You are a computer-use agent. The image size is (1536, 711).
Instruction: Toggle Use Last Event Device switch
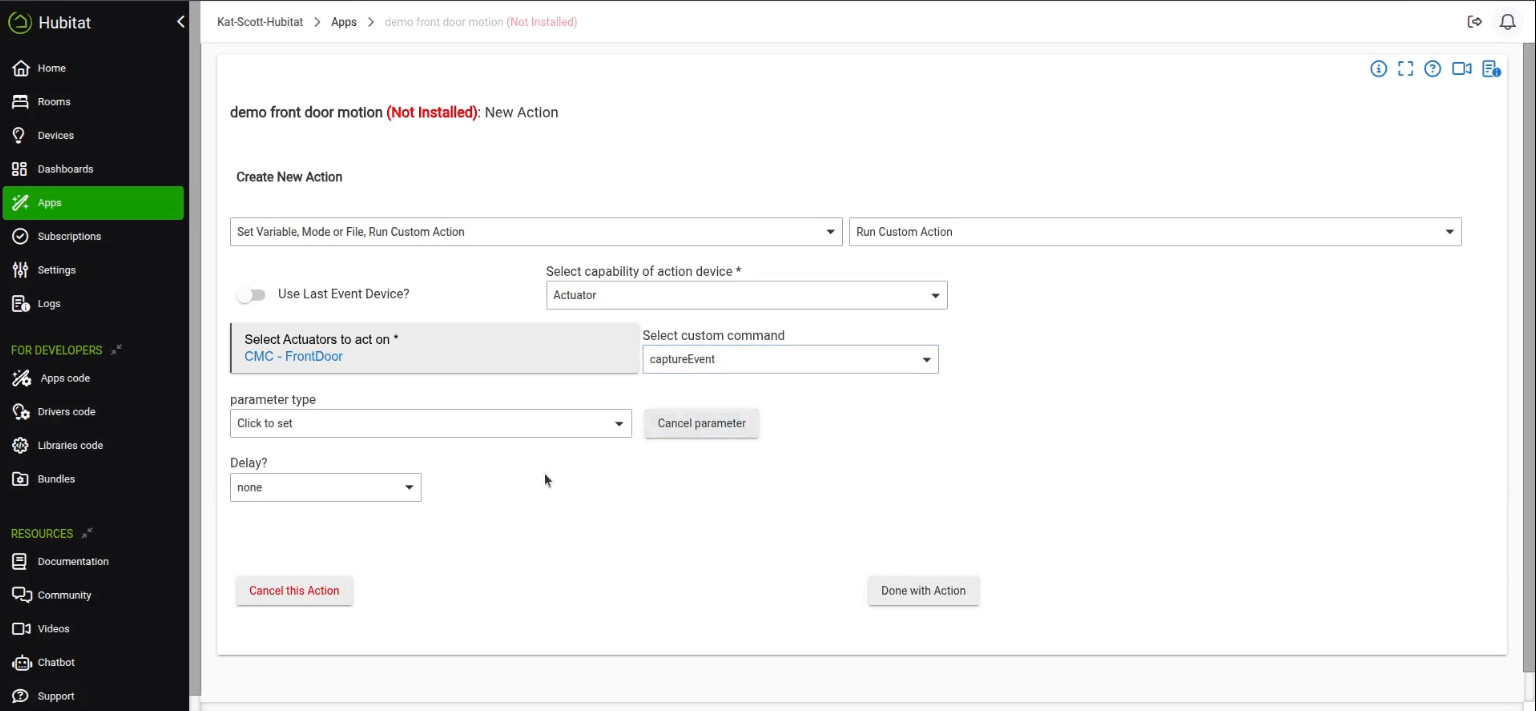coord(251,295)
